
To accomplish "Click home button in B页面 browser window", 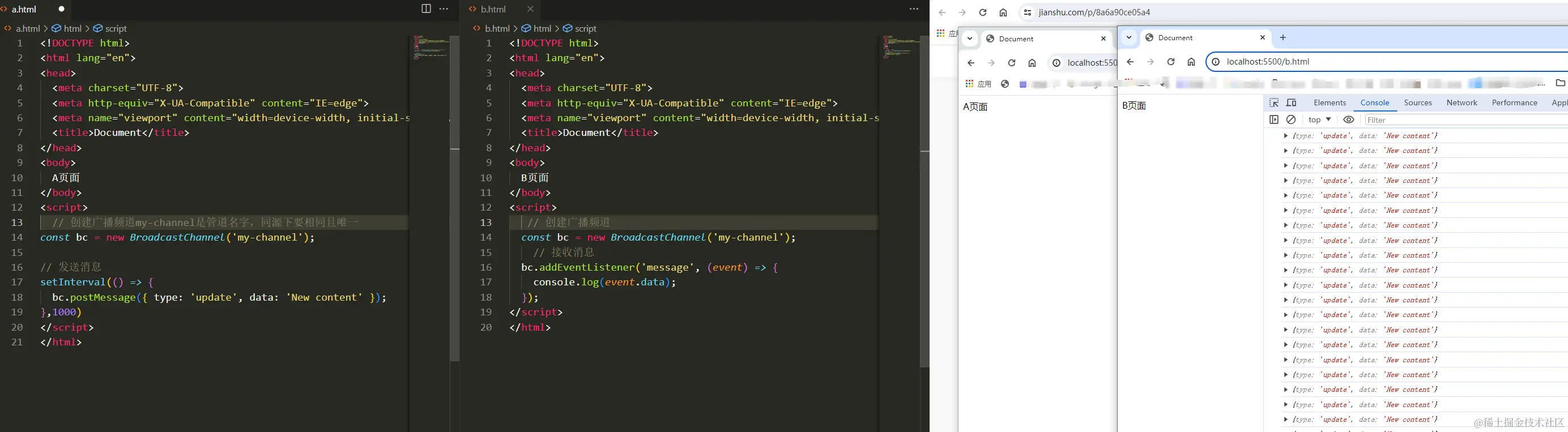I will pos(1191,62).
